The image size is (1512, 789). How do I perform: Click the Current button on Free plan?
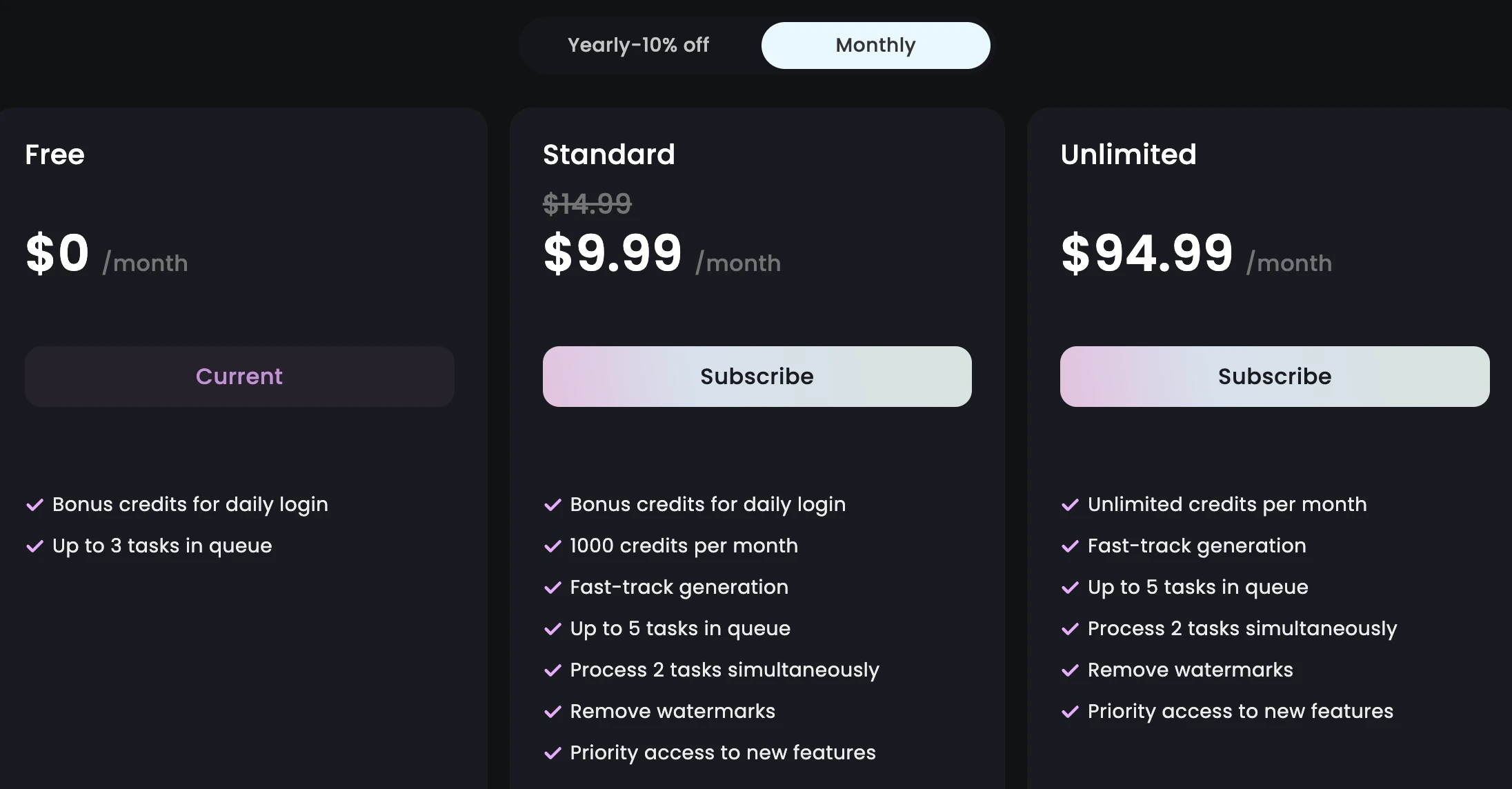(x=239, y=377)
